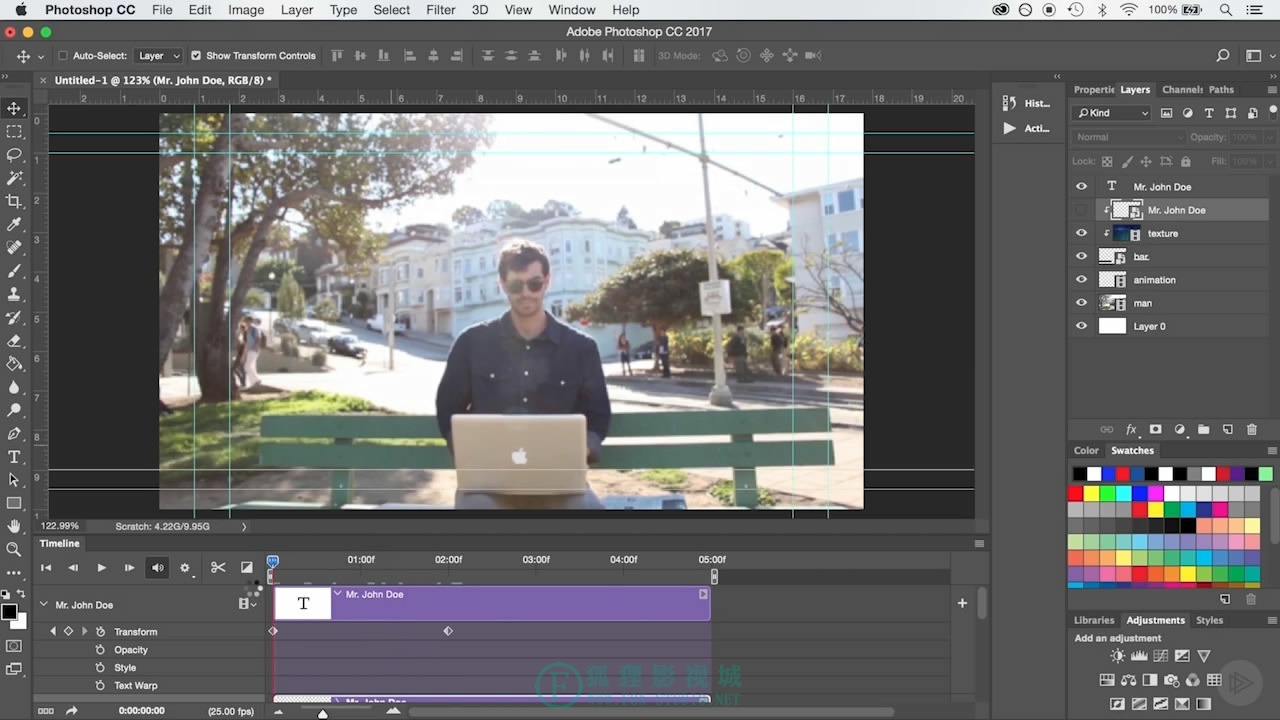Open the Mr. John Doe track filmstrip menu
1280x720 pixels.
[246, 604]
